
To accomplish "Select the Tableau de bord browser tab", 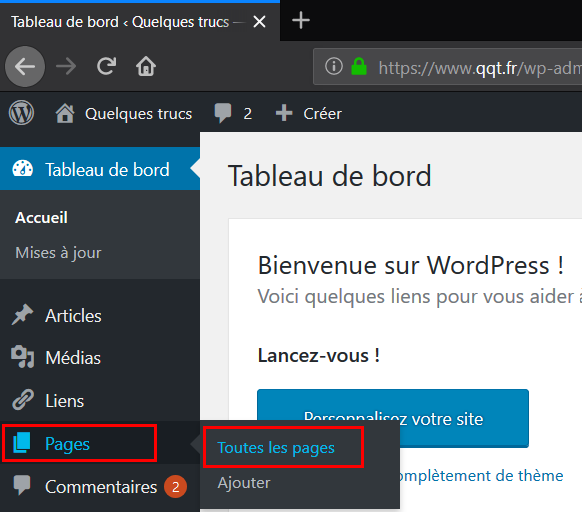I will [x=140, y=22].
